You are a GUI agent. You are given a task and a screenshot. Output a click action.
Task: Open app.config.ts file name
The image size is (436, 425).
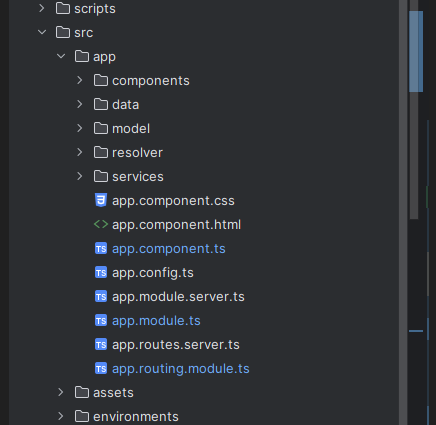point(153,273)
